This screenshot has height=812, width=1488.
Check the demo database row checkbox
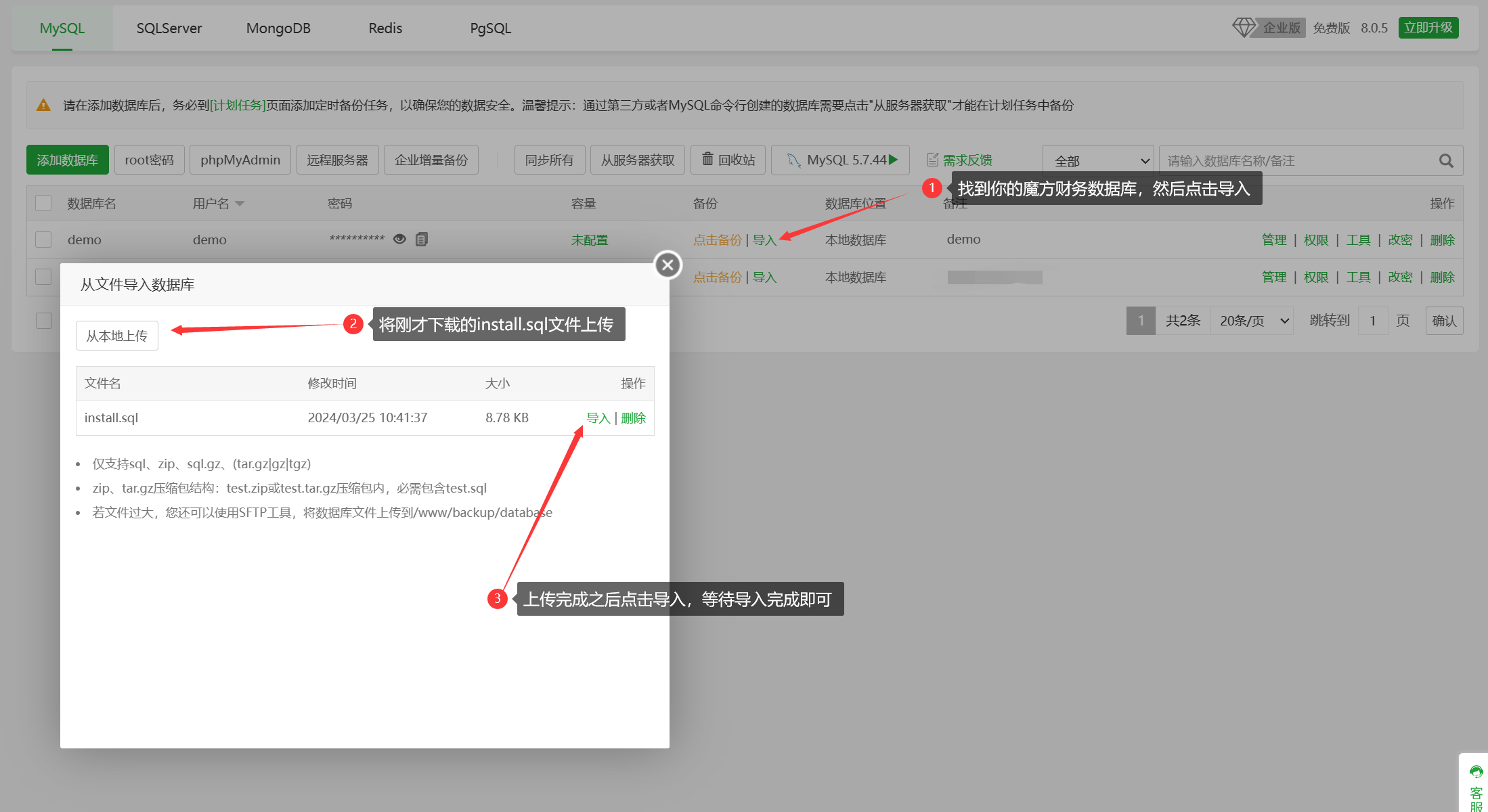coord(43,240)
